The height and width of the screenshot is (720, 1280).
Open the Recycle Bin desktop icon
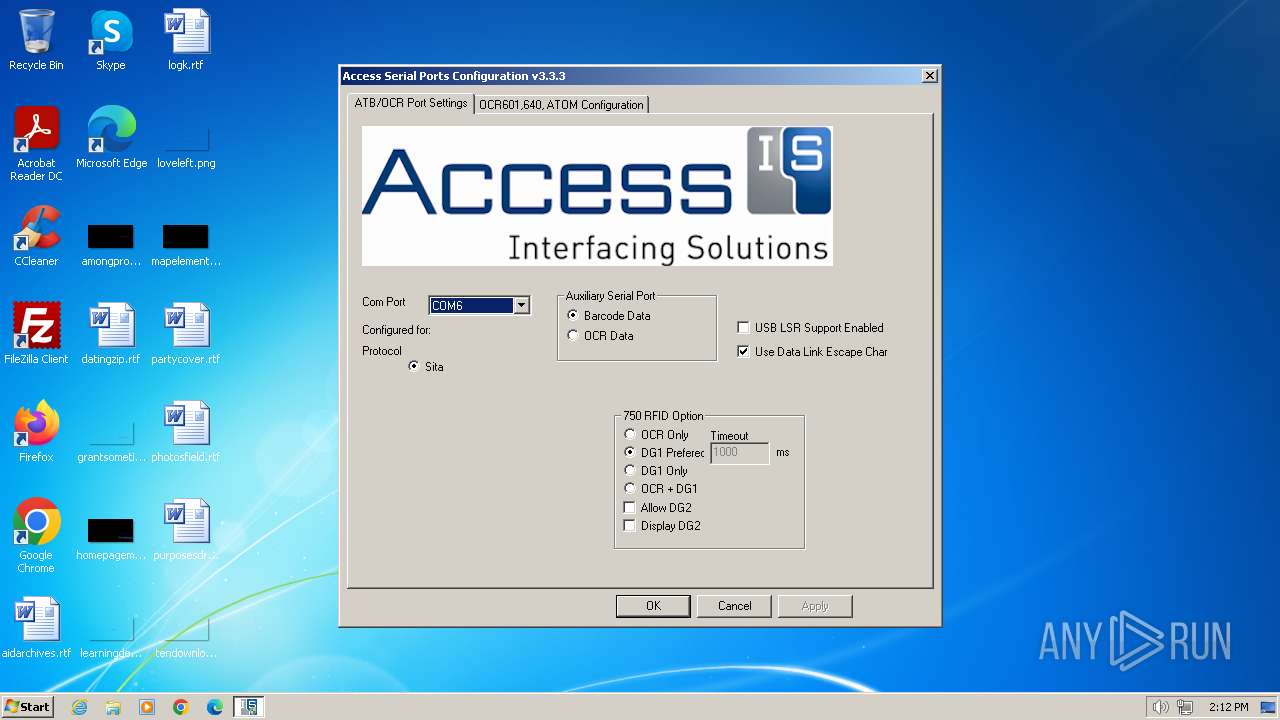click(x=36, y=40)
